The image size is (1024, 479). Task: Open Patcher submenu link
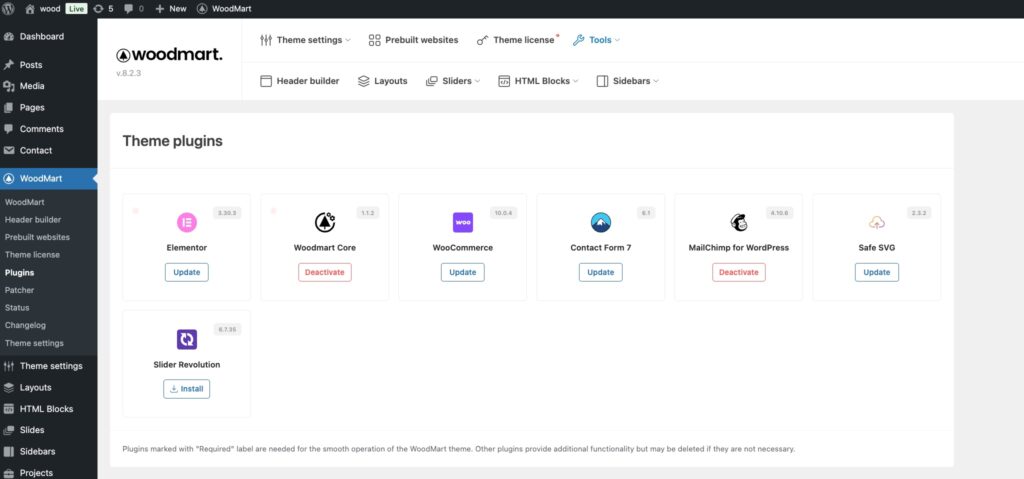click(20, 290)
